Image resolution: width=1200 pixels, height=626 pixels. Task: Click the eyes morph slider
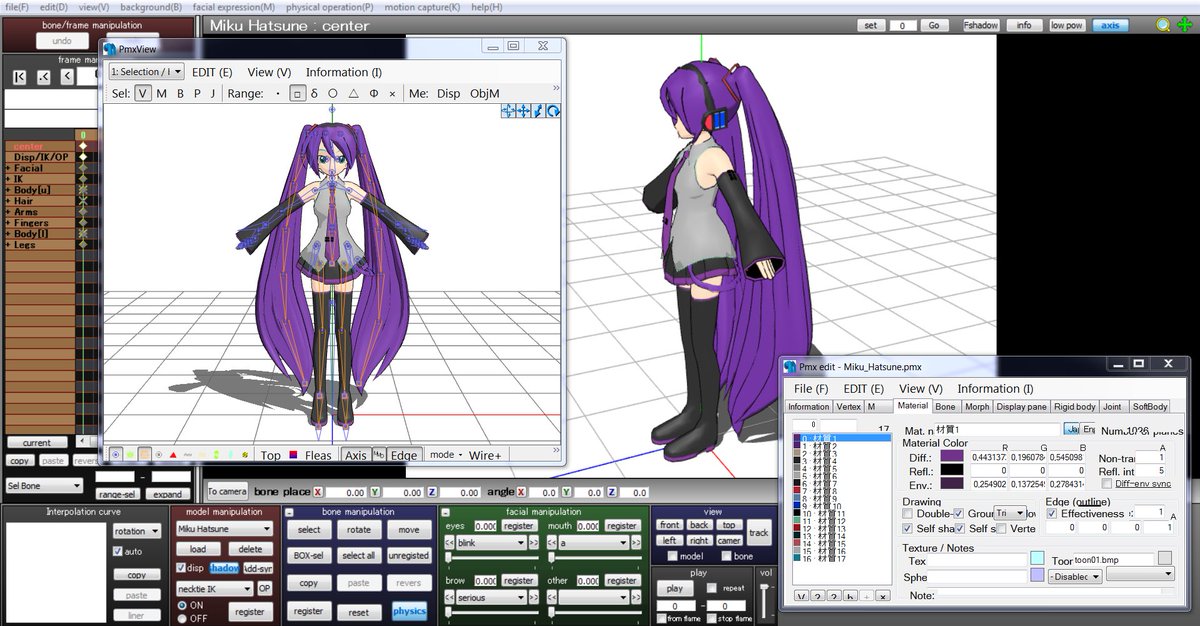490,557
